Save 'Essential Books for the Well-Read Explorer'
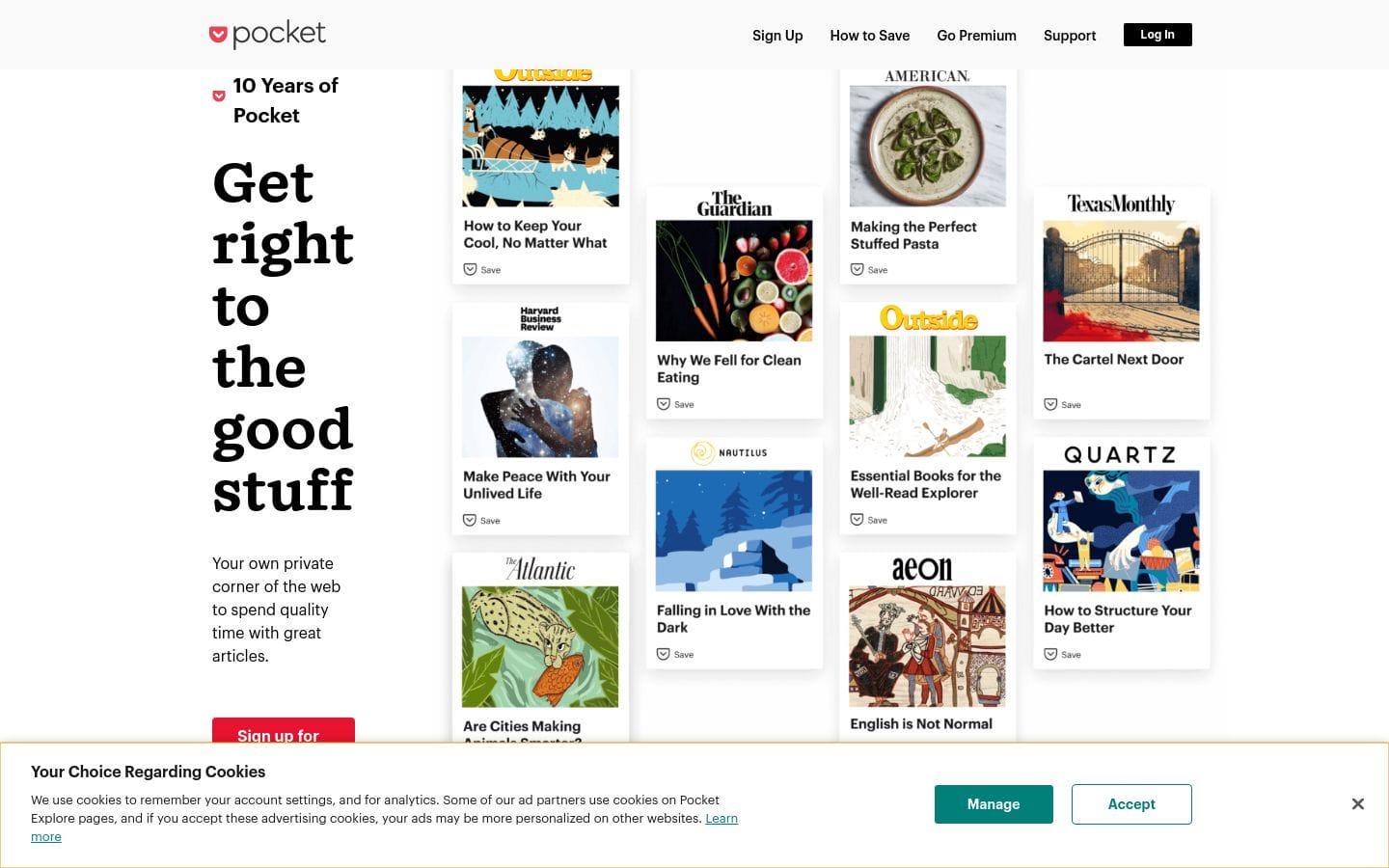 (868, 520)
